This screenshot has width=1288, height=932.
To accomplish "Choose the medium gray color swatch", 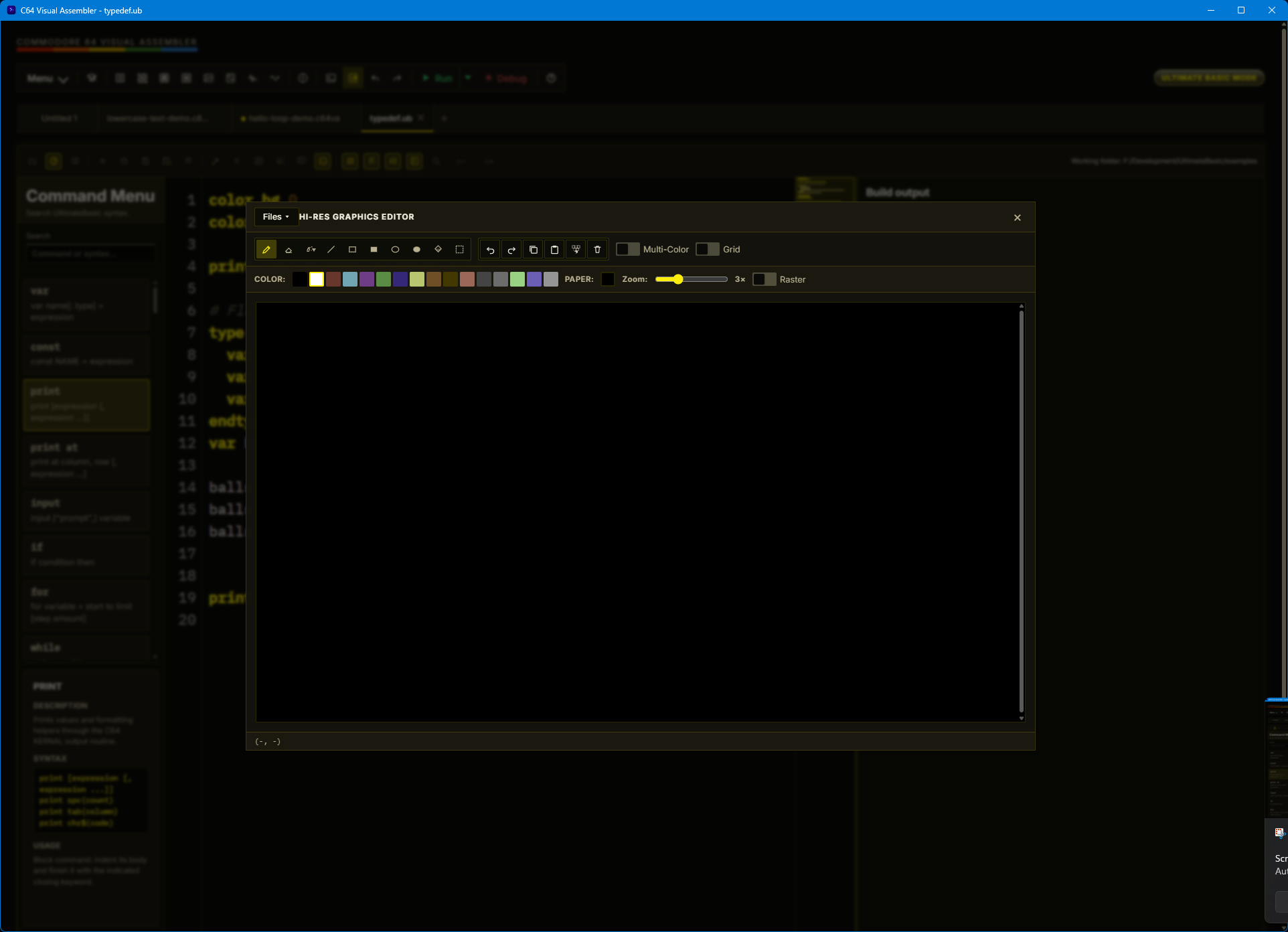I will point(501,279).
